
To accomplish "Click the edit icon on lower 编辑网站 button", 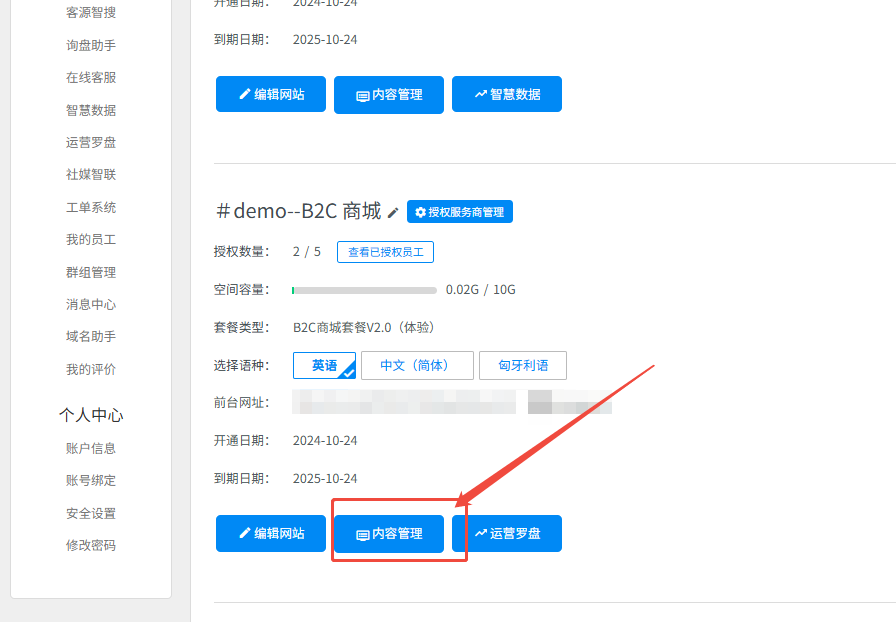I will [243, 533].
